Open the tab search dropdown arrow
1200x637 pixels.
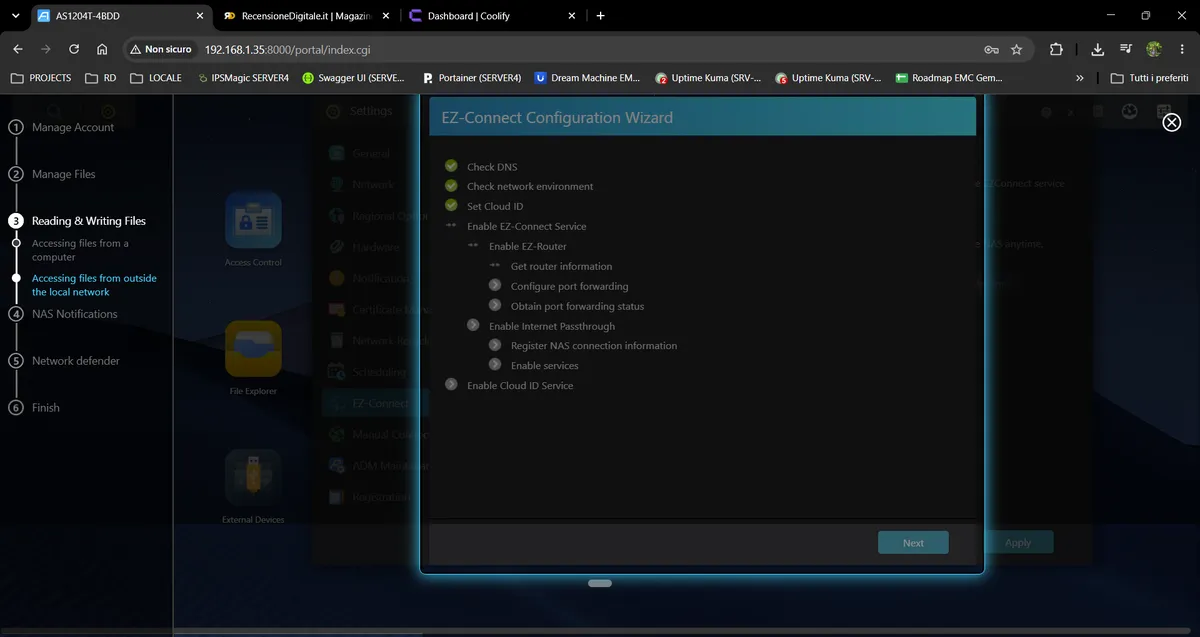point(15,15)
